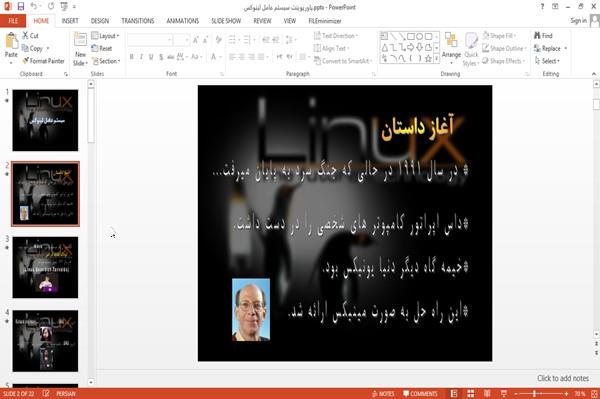Click the Replace button

550,48
